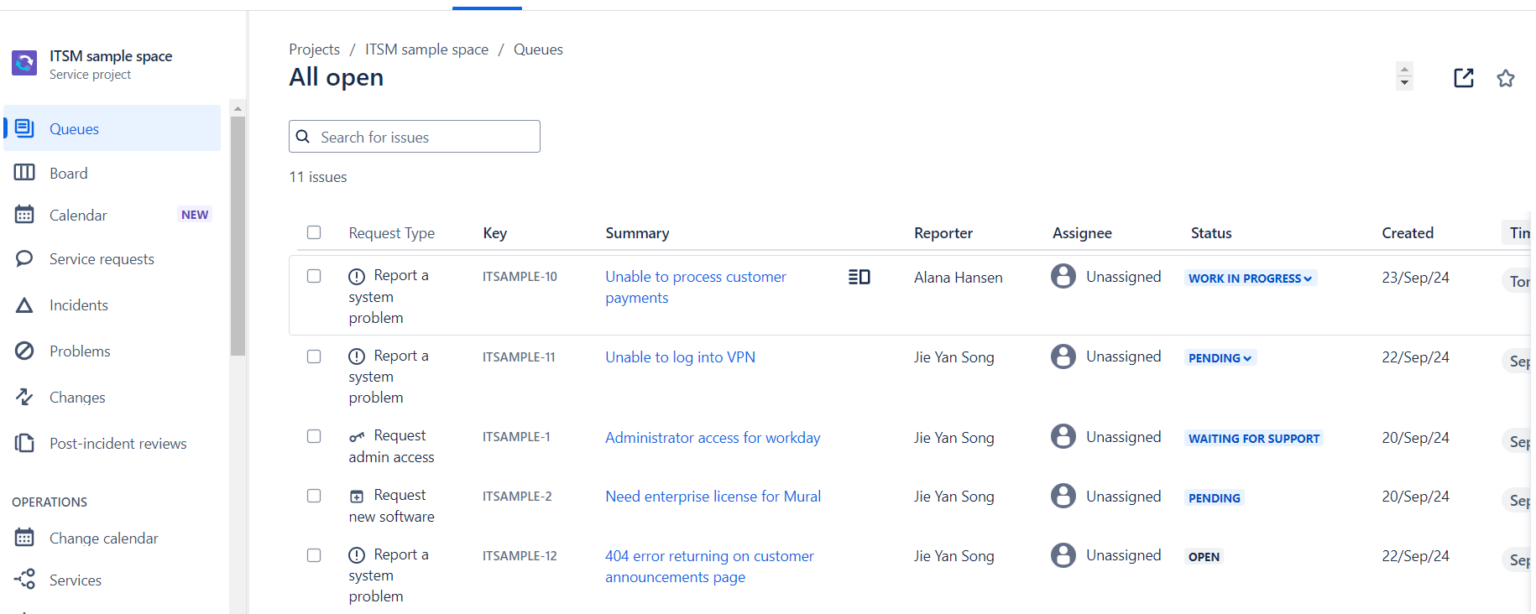Image resolution: width=1536 pixels, height=614 pixels.
Task: Open the queue sort stepper control
Action: 1404,77
